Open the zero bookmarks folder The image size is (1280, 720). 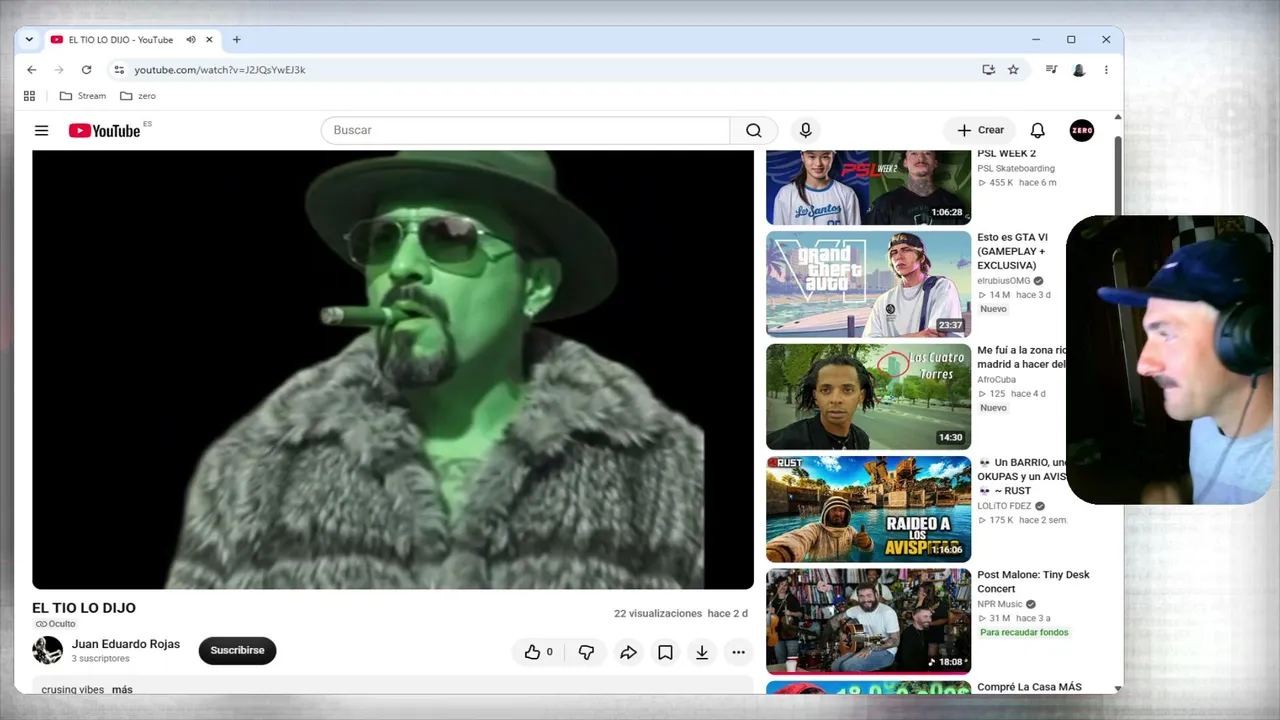click(x=138, y=96)
